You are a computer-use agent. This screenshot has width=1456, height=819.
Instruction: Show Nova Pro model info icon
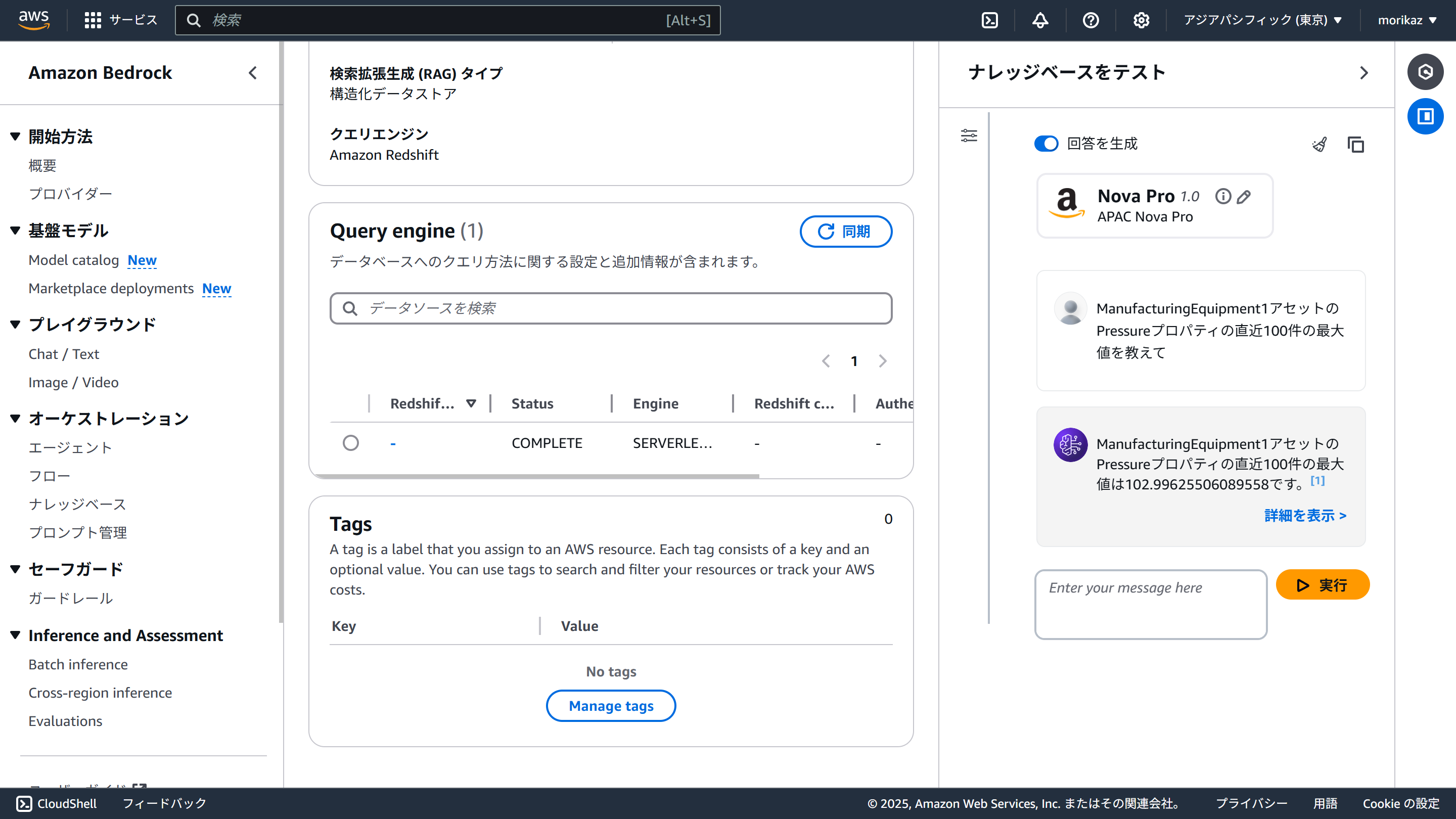pos(1222,196)
